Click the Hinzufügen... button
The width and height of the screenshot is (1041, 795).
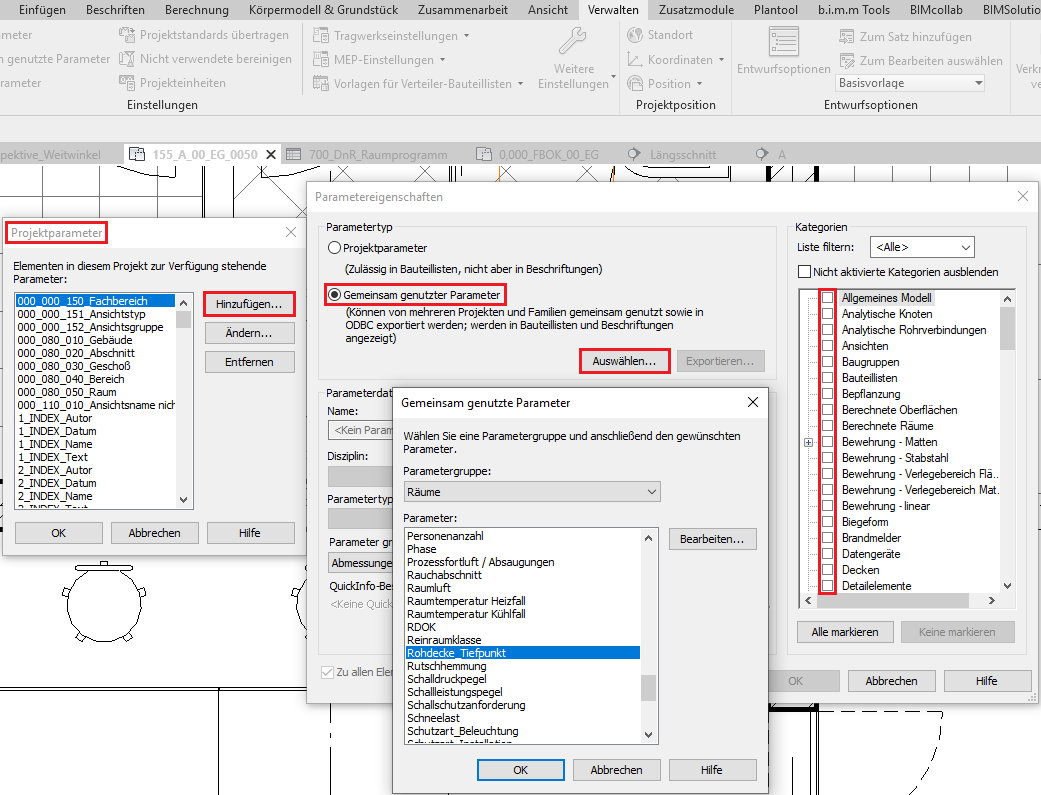249,302
